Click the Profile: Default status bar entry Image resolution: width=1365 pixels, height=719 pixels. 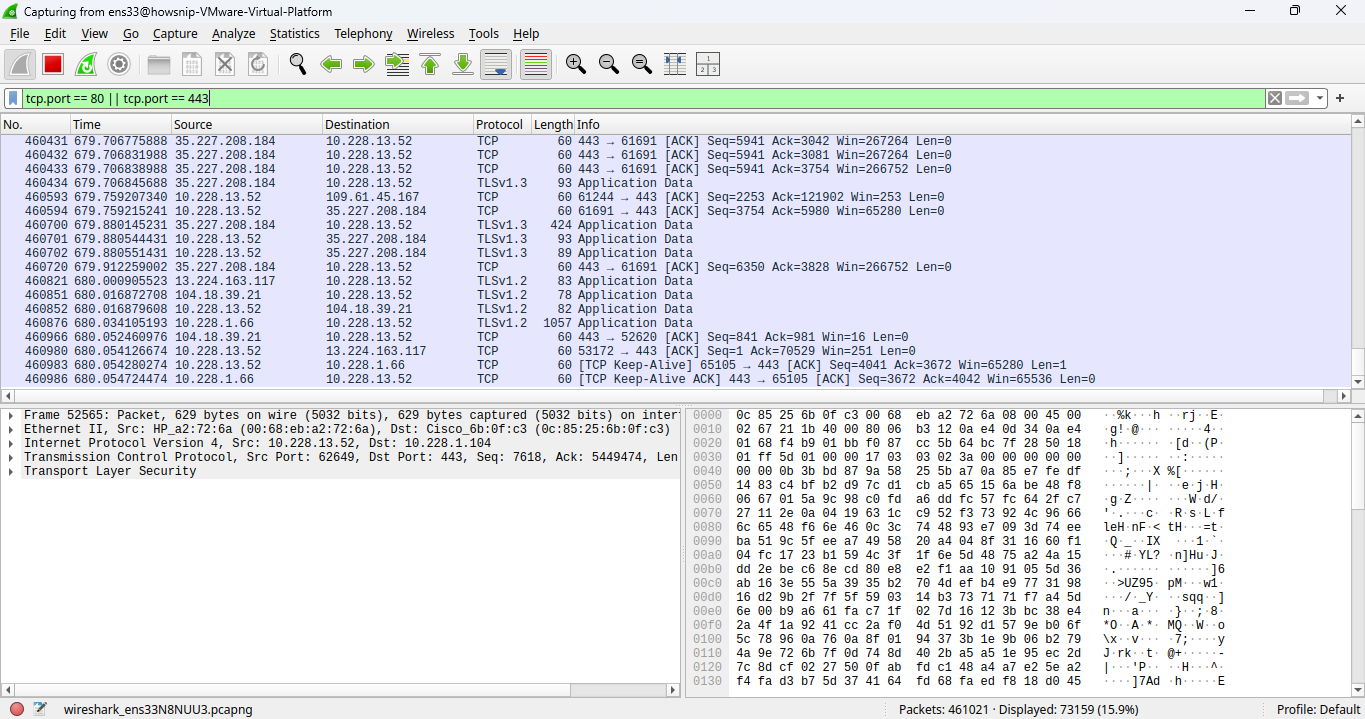(1318, 709)
